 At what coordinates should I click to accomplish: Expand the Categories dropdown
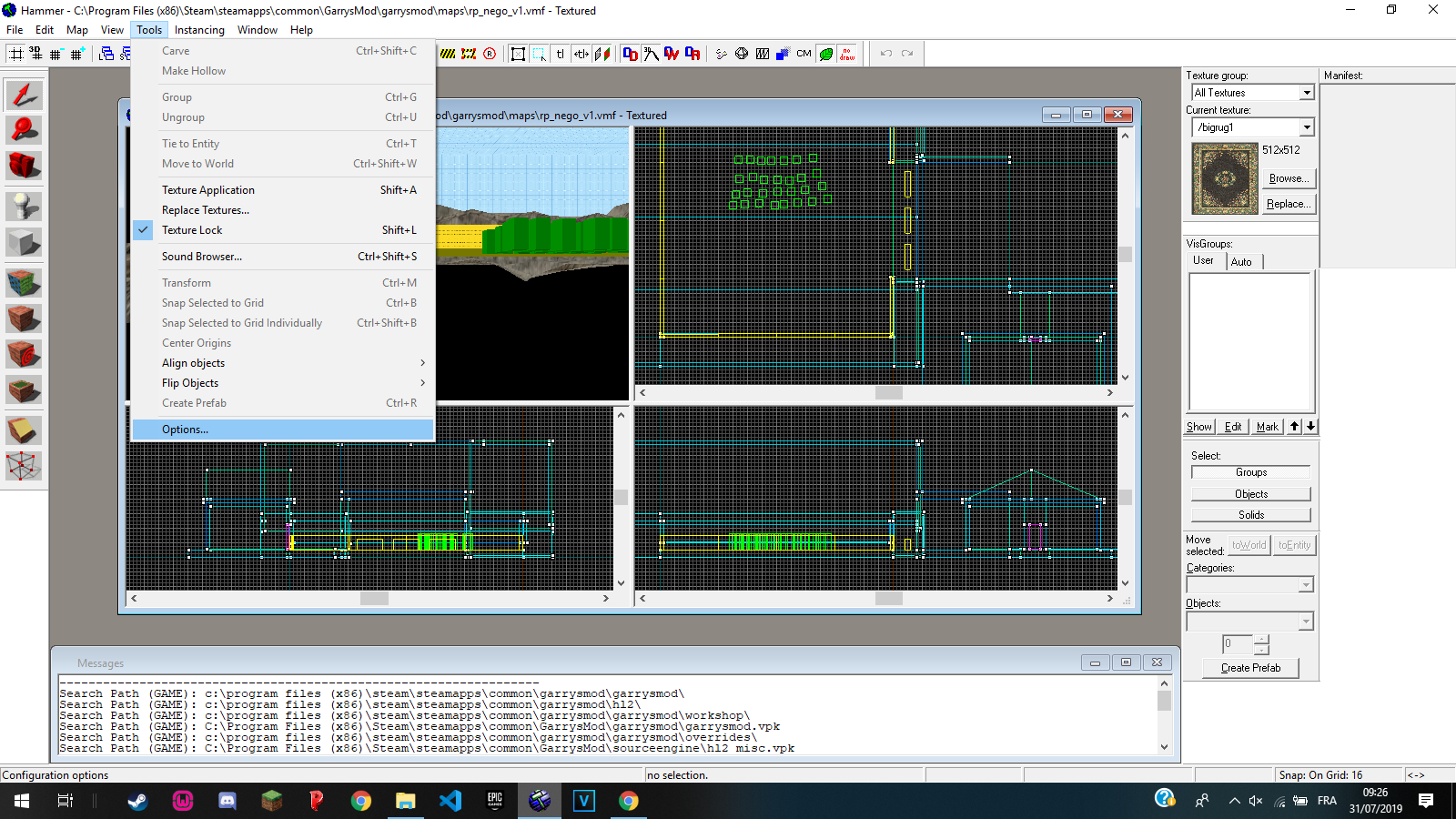pos(1306,585)
